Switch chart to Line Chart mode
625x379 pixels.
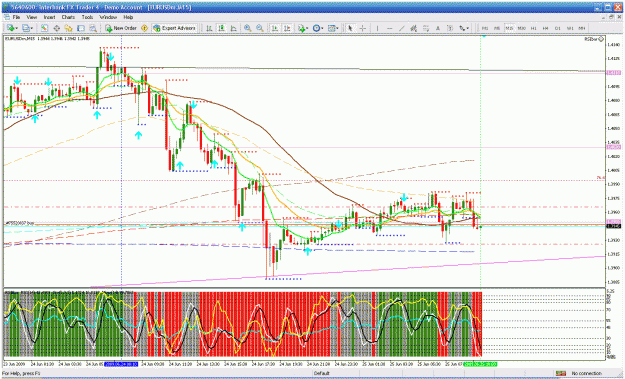234,28
